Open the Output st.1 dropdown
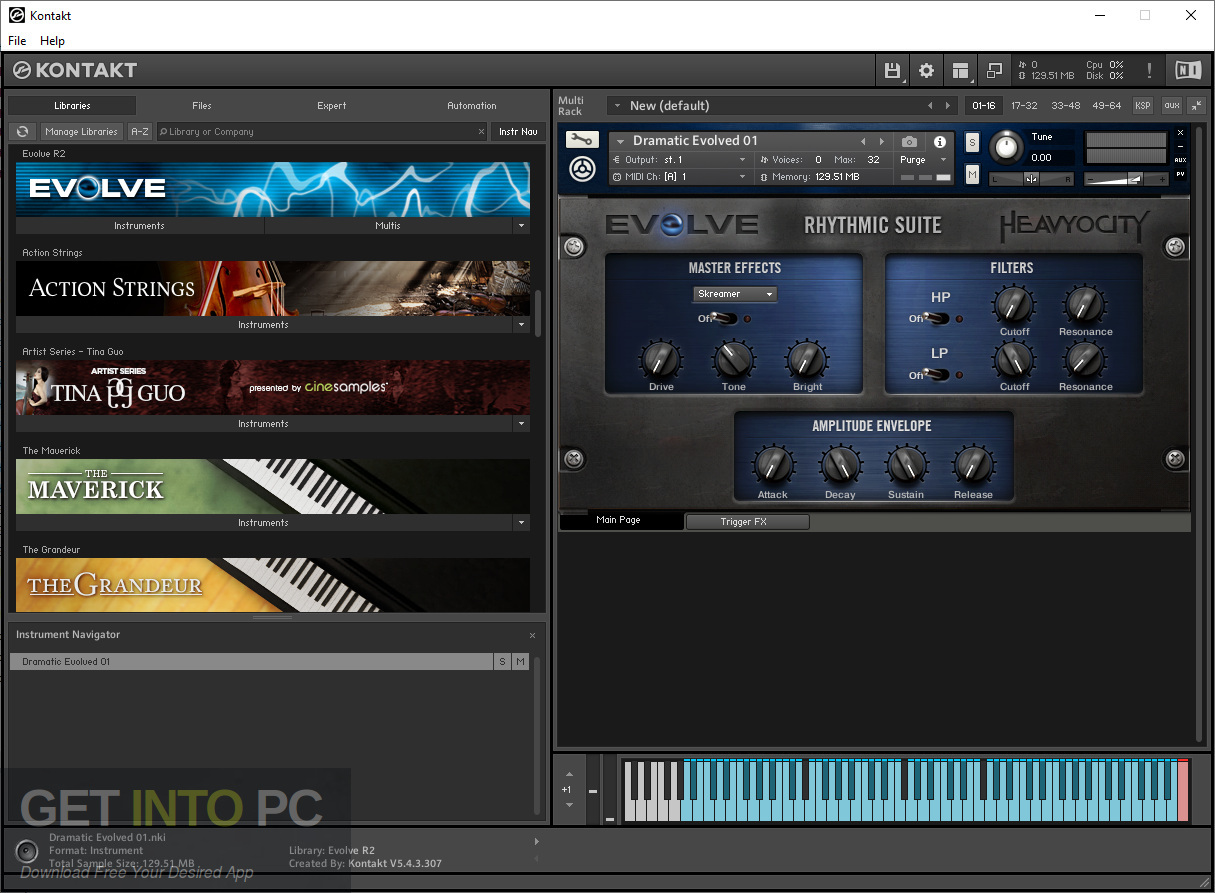This screenshot has width=1215, height=893. click(680, 160)
